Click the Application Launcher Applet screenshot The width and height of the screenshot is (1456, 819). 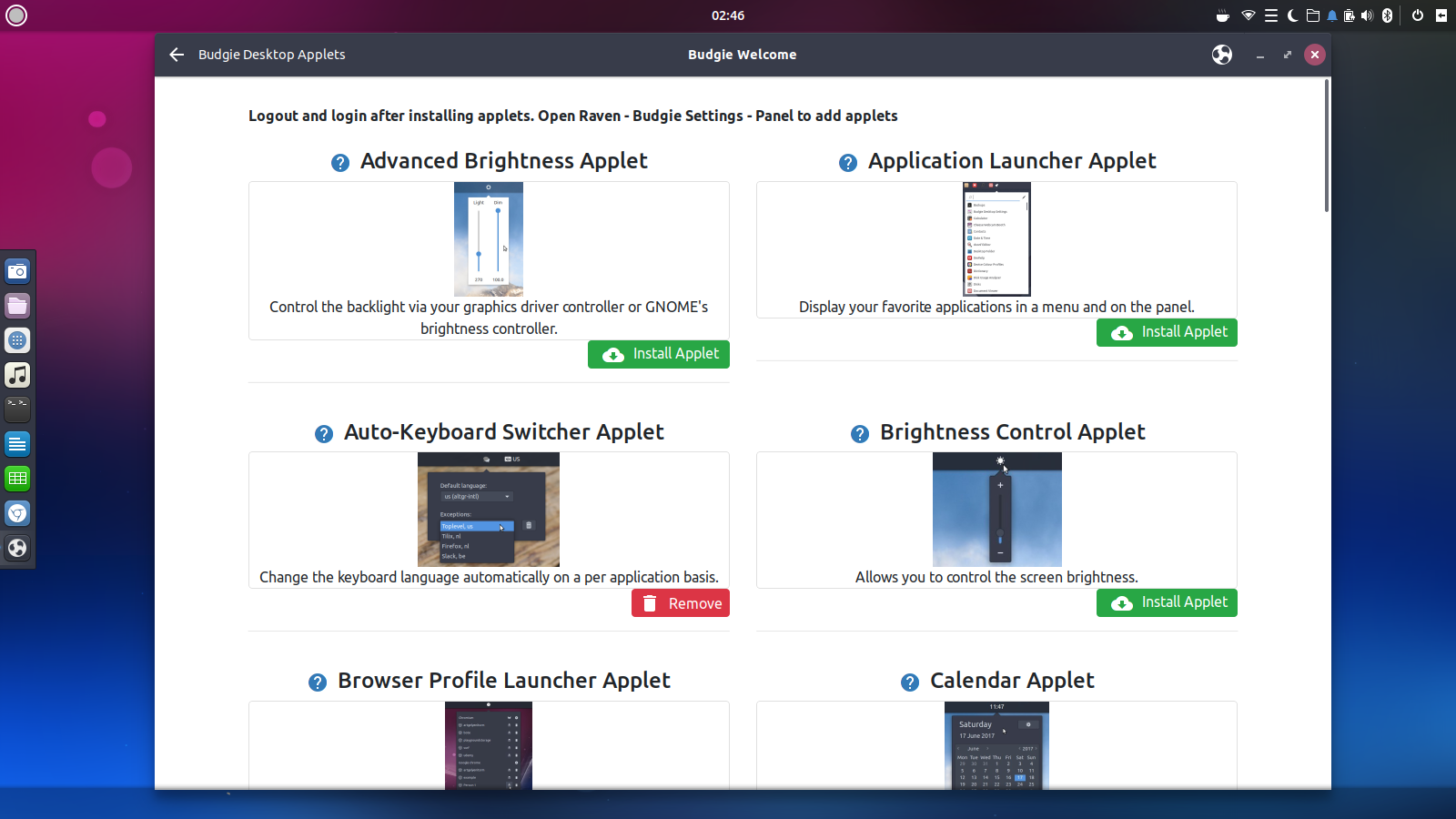[996, 239]
